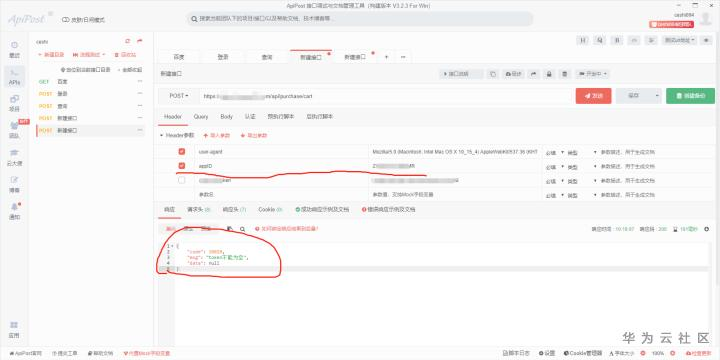Image resolution: width=720 pixels, height=360 pixels.
Task: Open the POST method dropdown
Action: [x=179, y=96]
